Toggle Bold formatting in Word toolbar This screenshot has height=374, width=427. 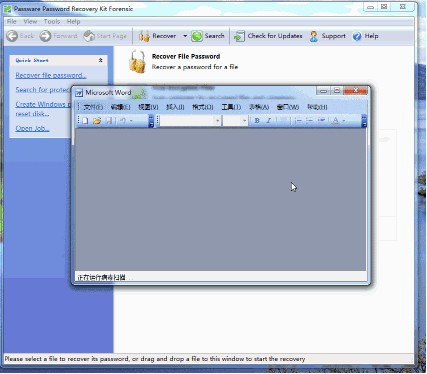click(x=257, y=121)
